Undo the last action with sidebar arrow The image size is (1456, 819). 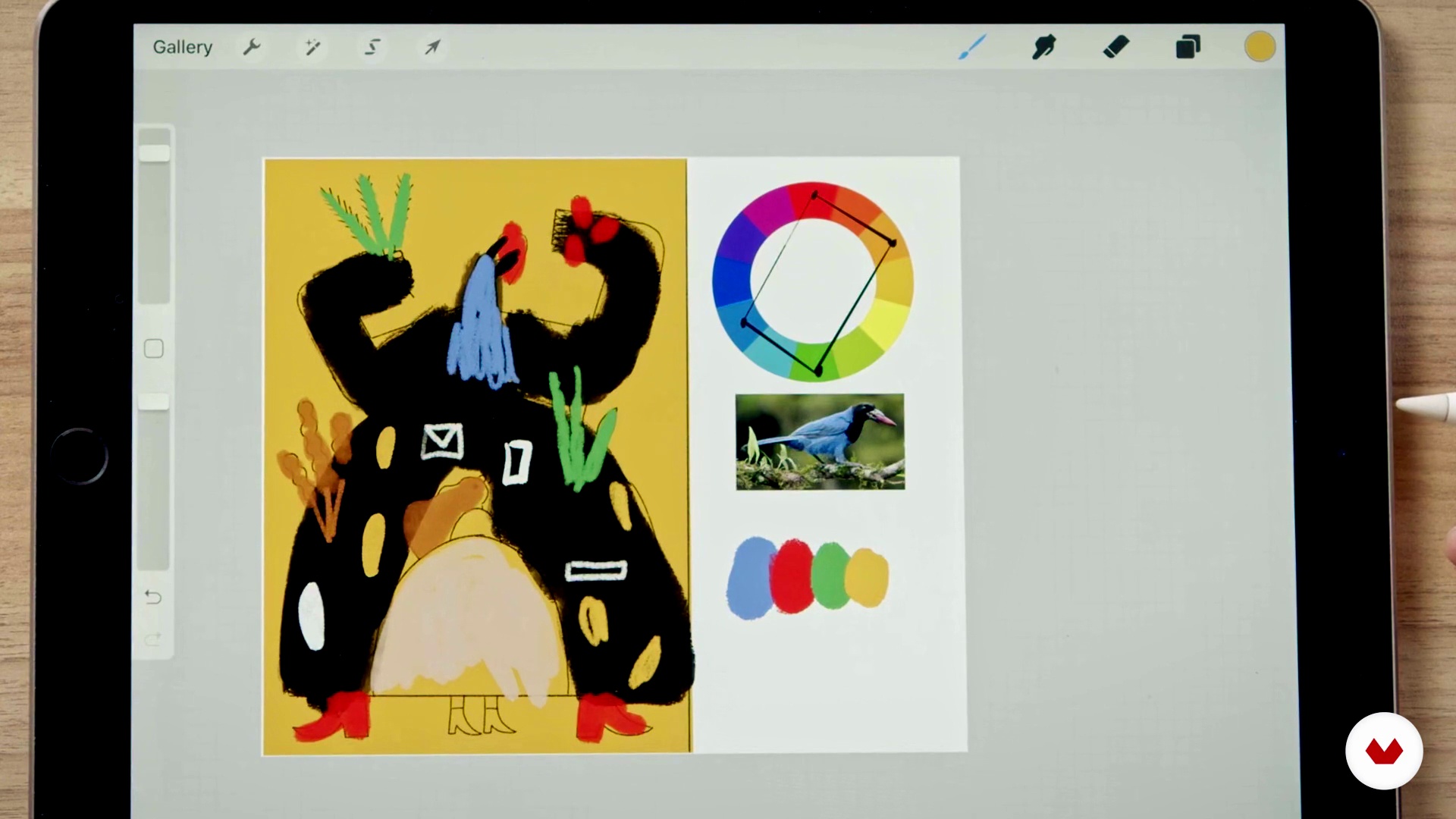[153, 598]
